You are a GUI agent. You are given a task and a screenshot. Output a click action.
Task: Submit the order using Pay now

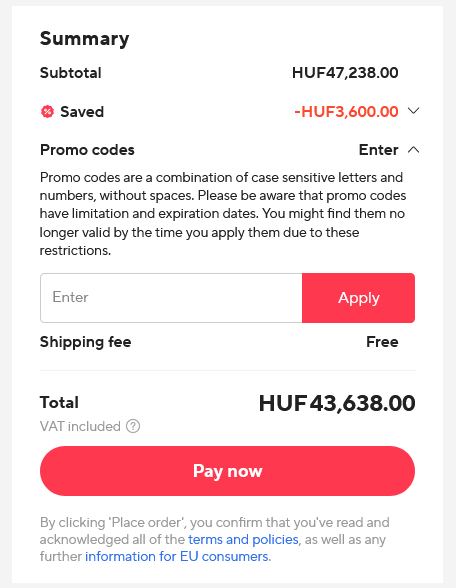[x=227, y=471]
